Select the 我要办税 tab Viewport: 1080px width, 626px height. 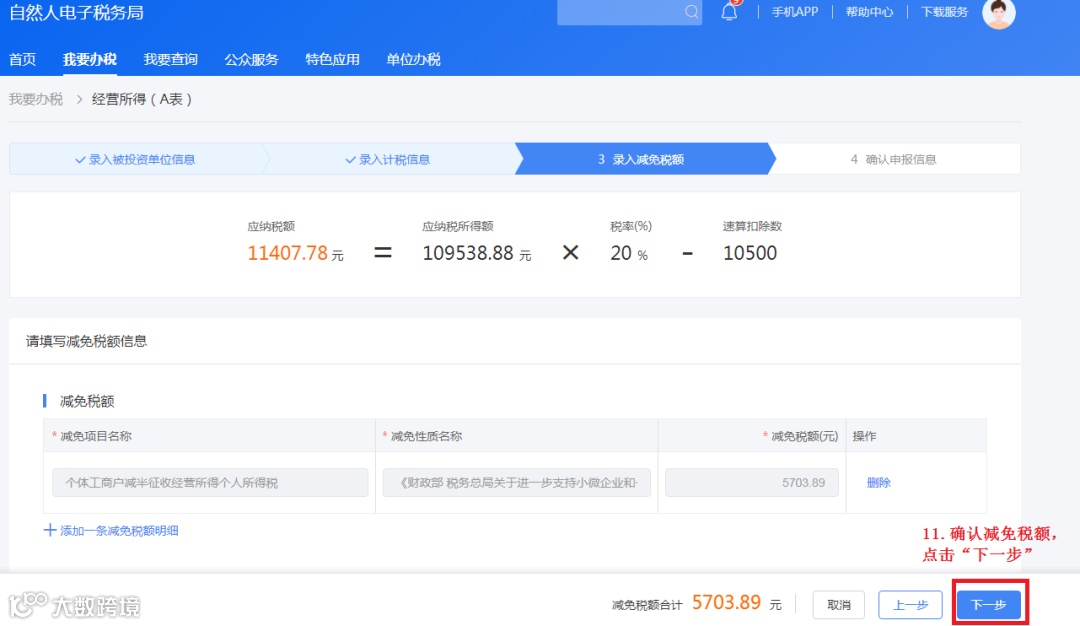90,59
